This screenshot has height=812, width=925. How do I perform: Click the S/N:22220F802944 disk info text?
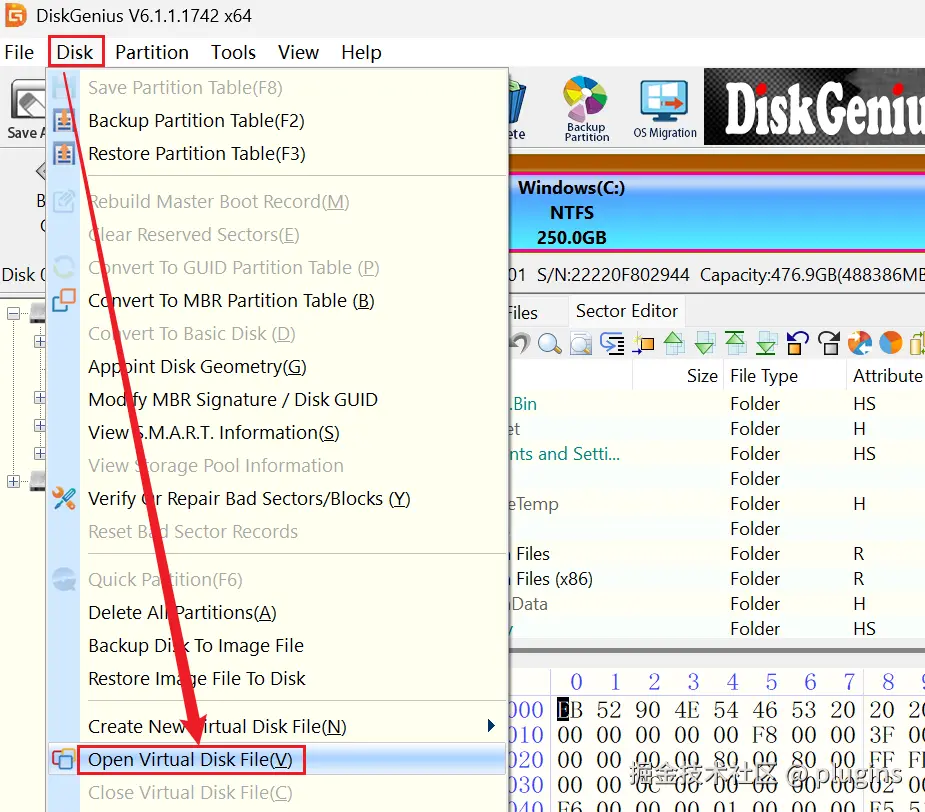point(612,275)
